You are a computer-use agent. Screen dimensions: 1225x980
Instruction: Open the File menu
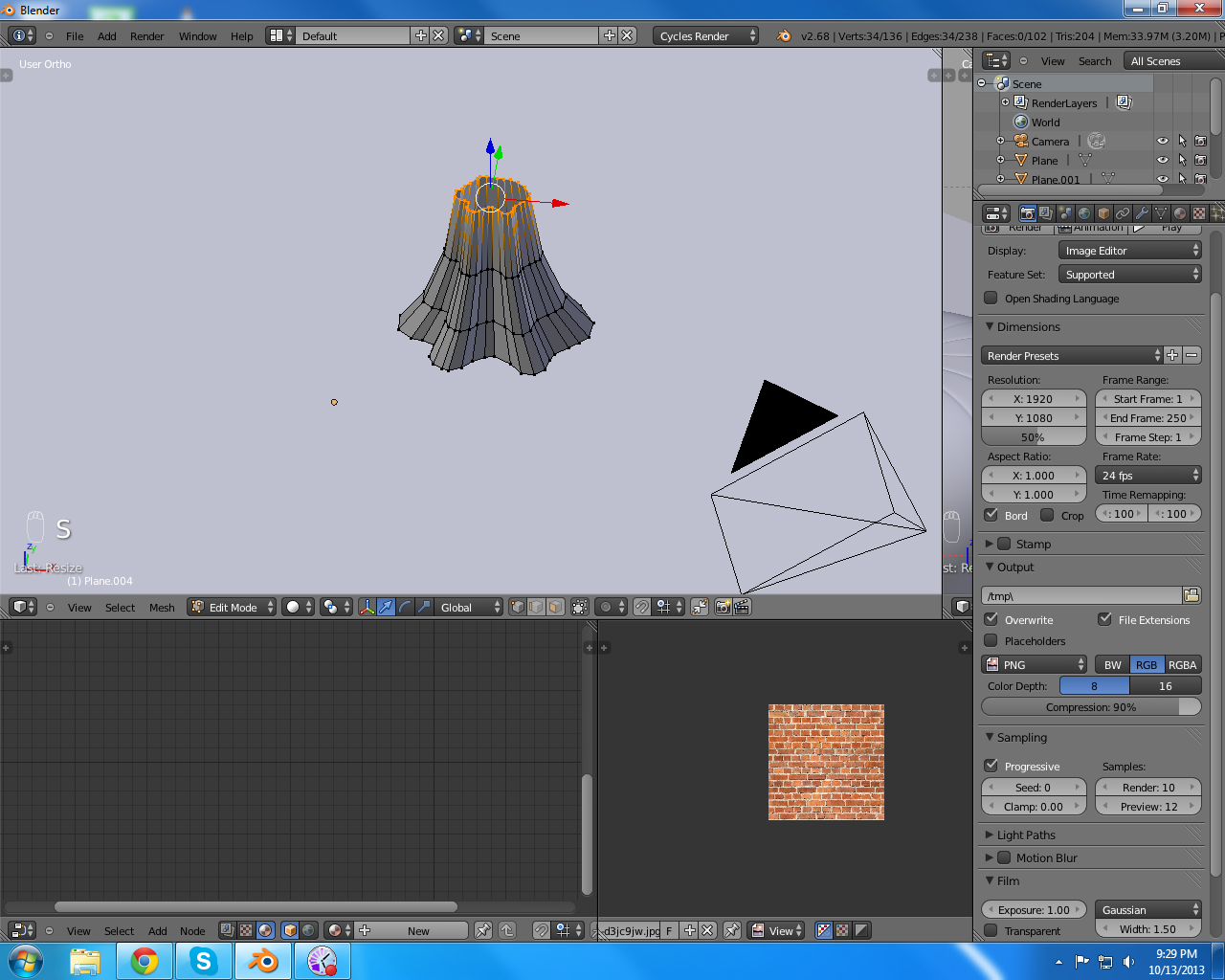[75, 36]
